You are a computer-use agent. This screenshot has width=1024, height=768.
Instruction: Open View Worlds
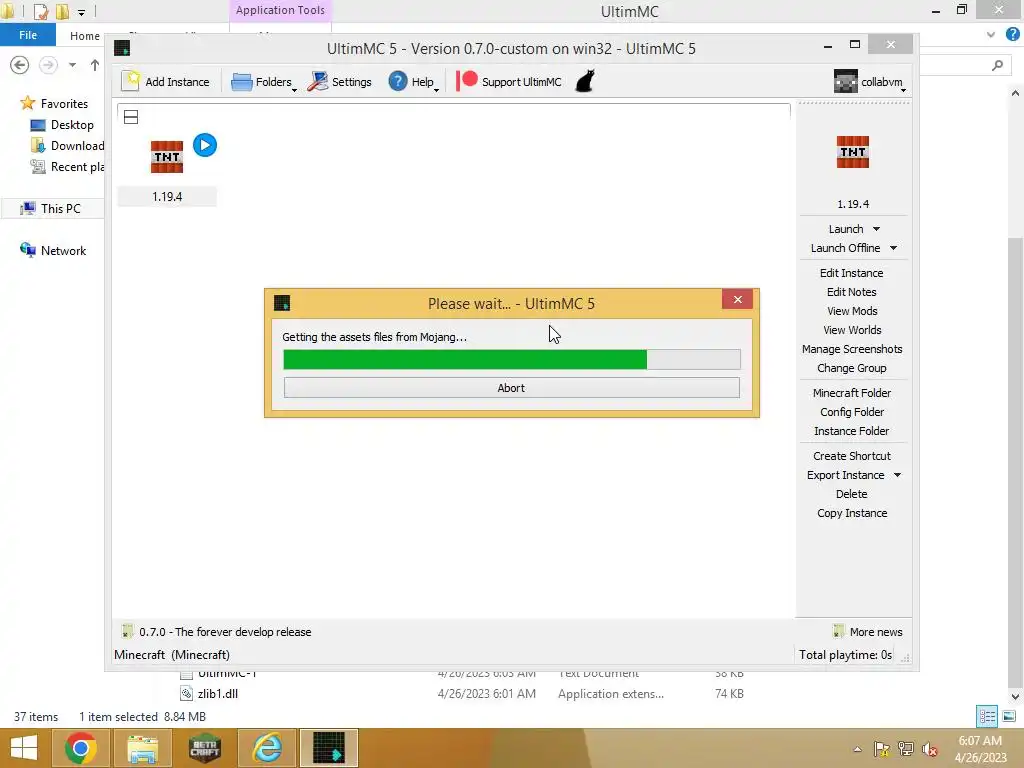pyautogui.click(x=852, y=330)
